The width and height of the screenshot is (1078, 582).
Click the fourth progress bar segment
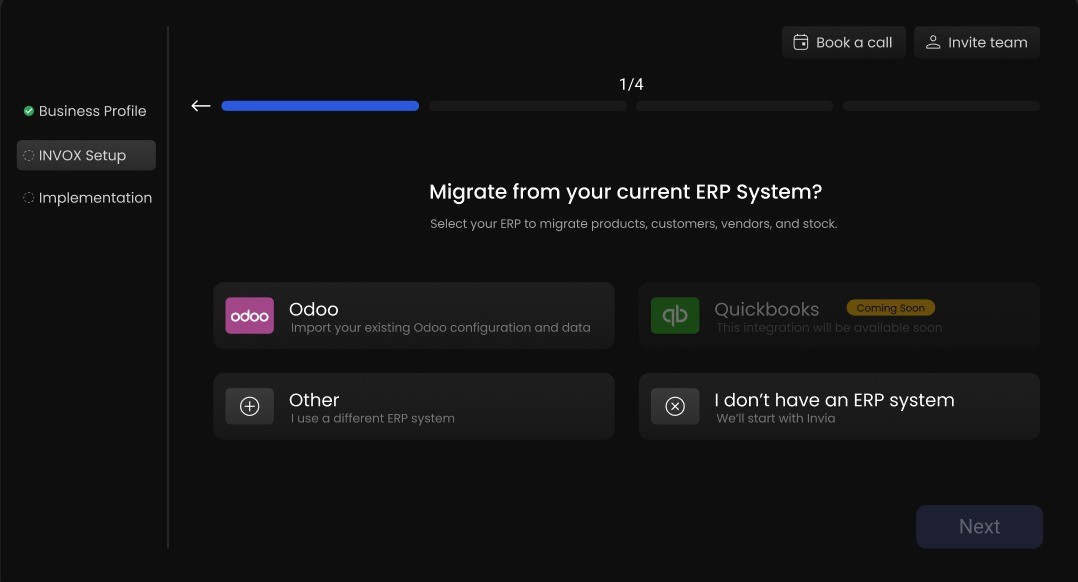point(941,106)
